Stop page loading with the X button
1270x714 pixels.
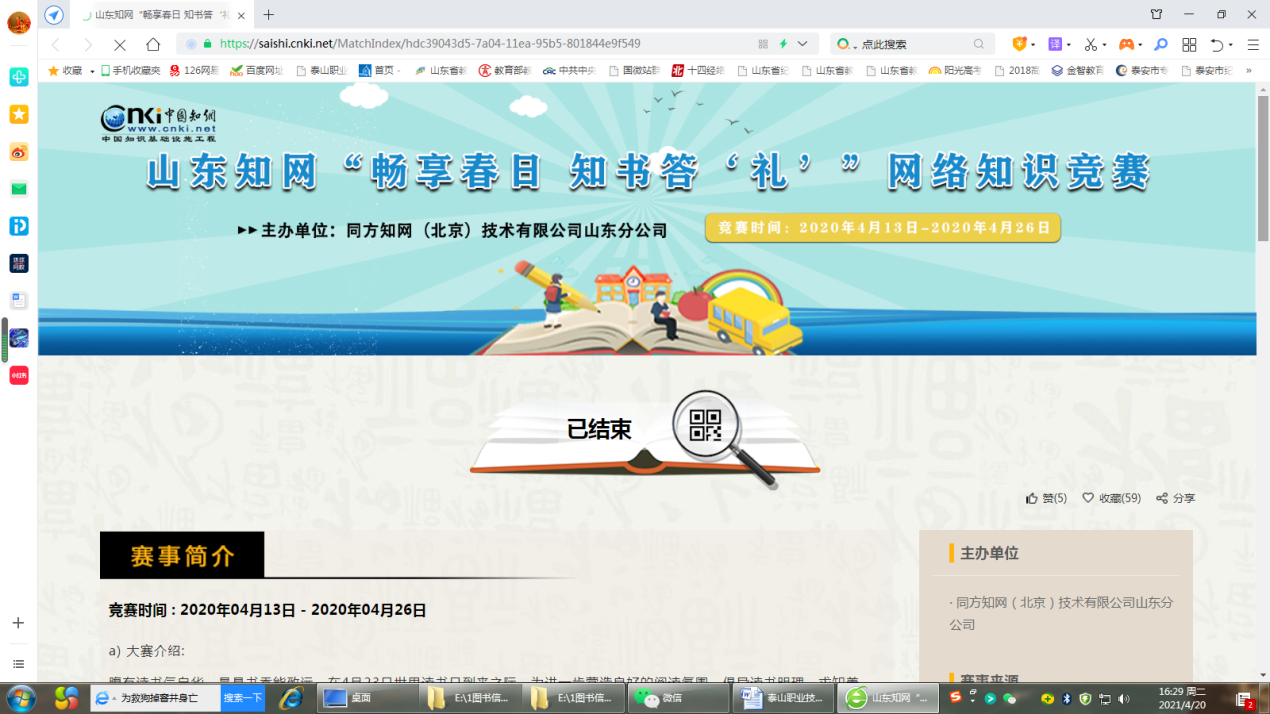pos(120,44)
